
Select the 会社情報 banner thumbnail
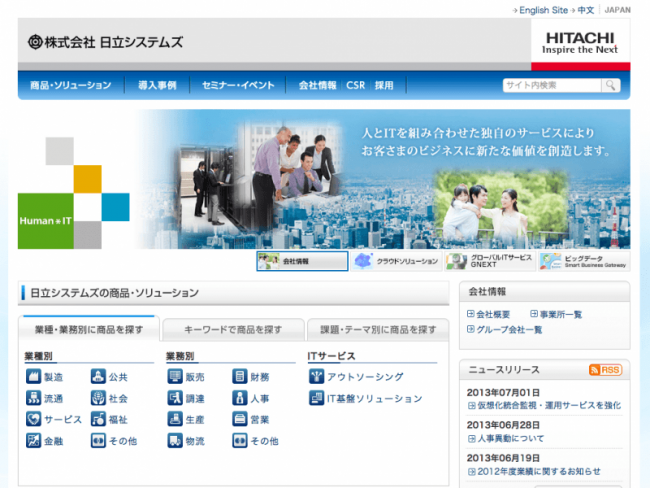coord(302,261)
